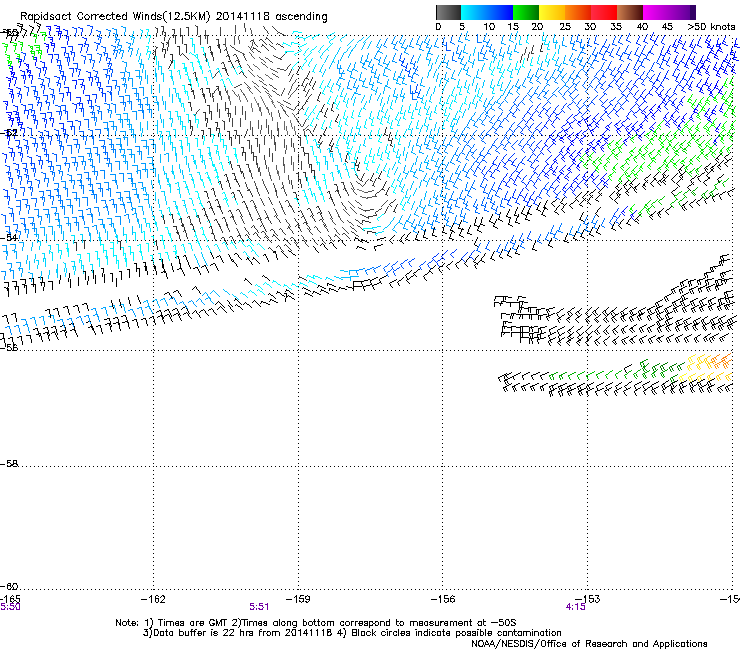Click the '-162' longitude axis label

[153, 599]
